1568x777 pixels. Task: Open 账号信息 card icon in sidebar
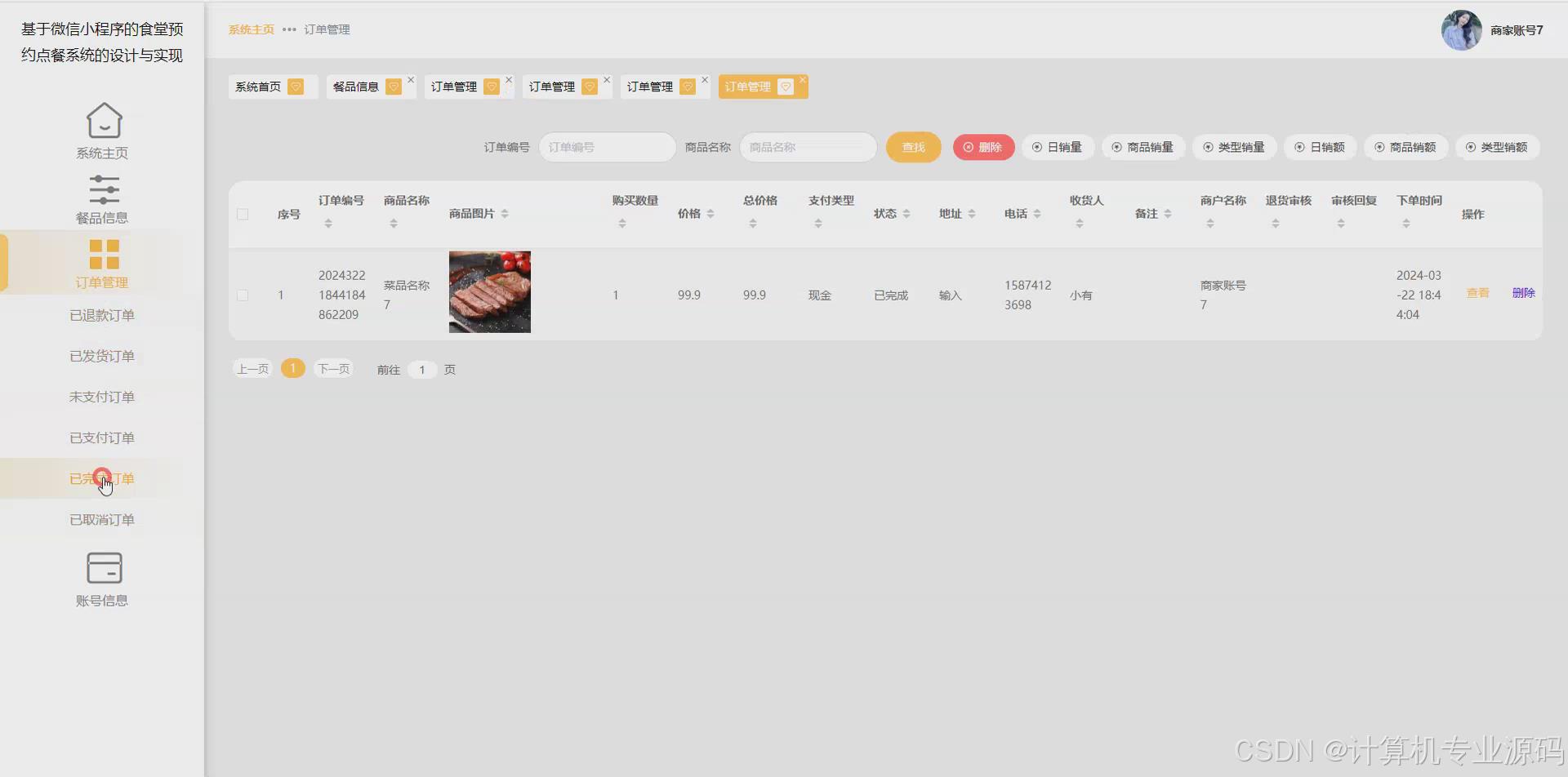click(x=104, y=568)
